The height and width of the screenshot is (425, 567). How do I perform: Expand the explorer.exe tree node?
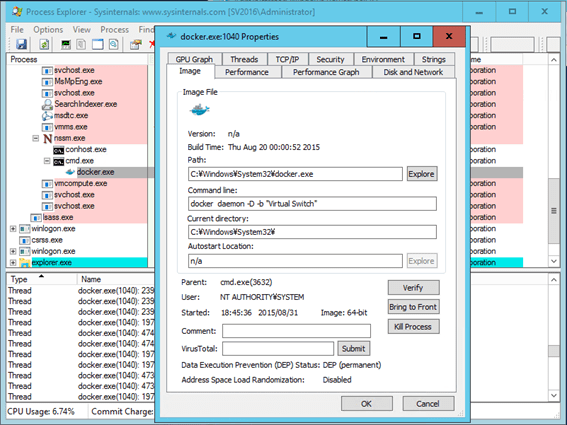[x=13, y=263]
